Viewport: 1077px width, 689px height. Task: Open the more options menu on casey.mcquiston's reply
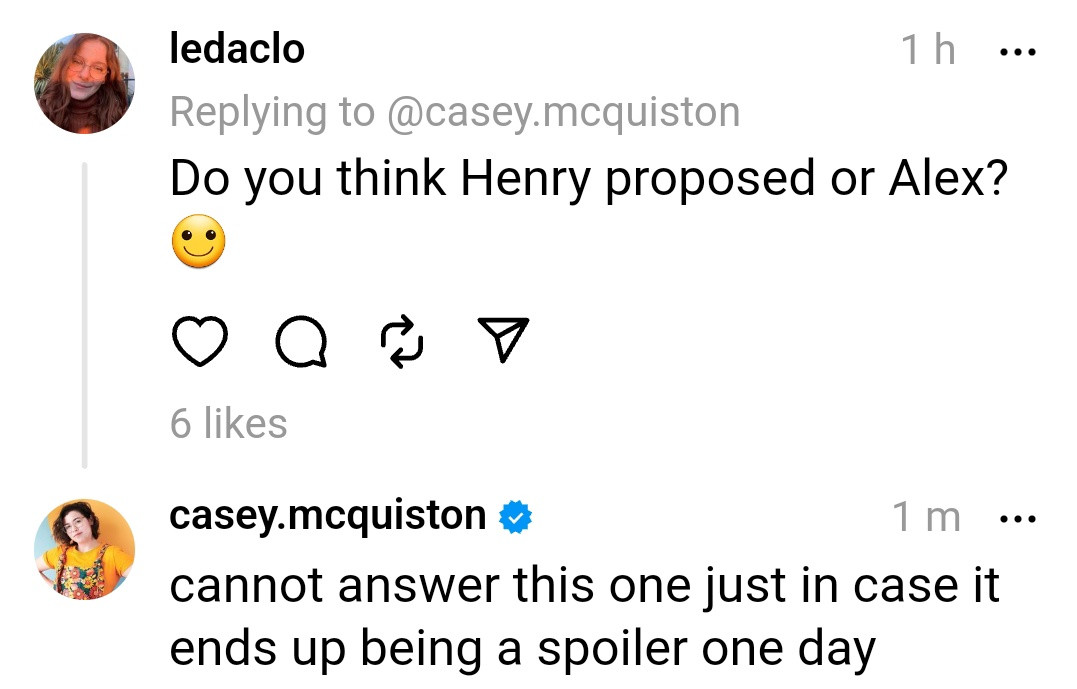(1019, 519)
